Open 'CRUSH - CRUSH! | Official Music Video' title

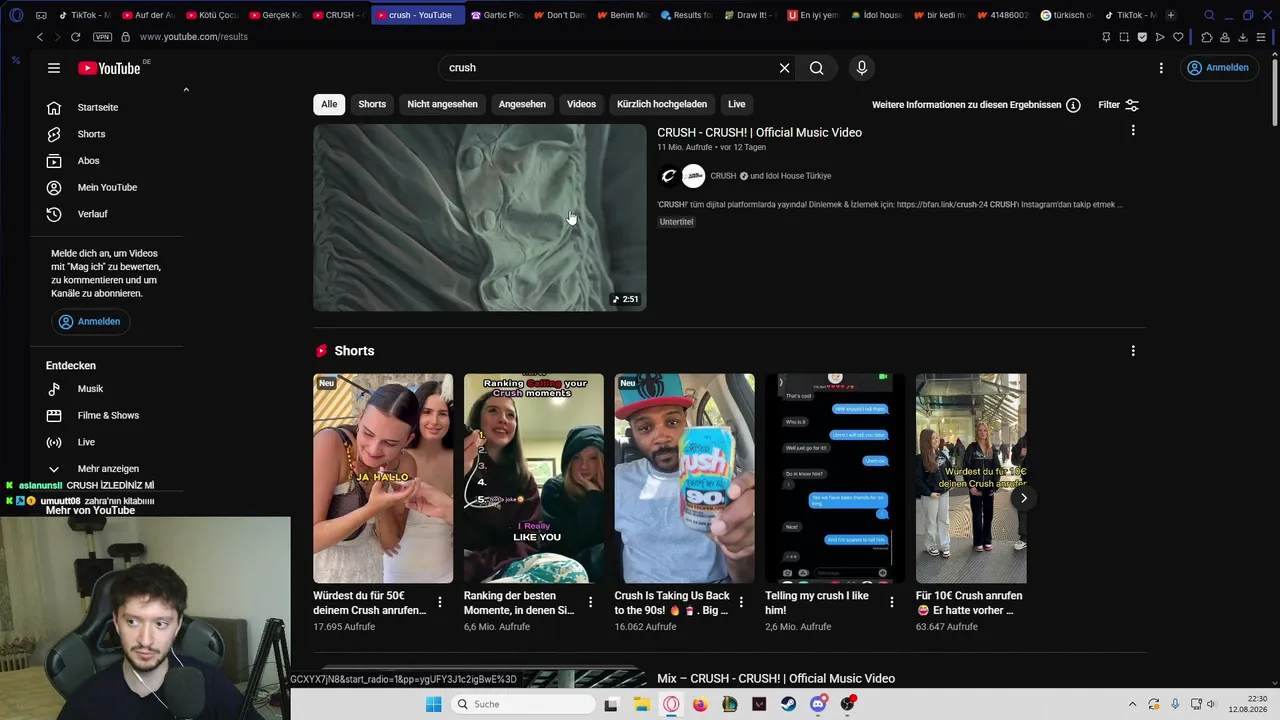[x=759, y=132]
